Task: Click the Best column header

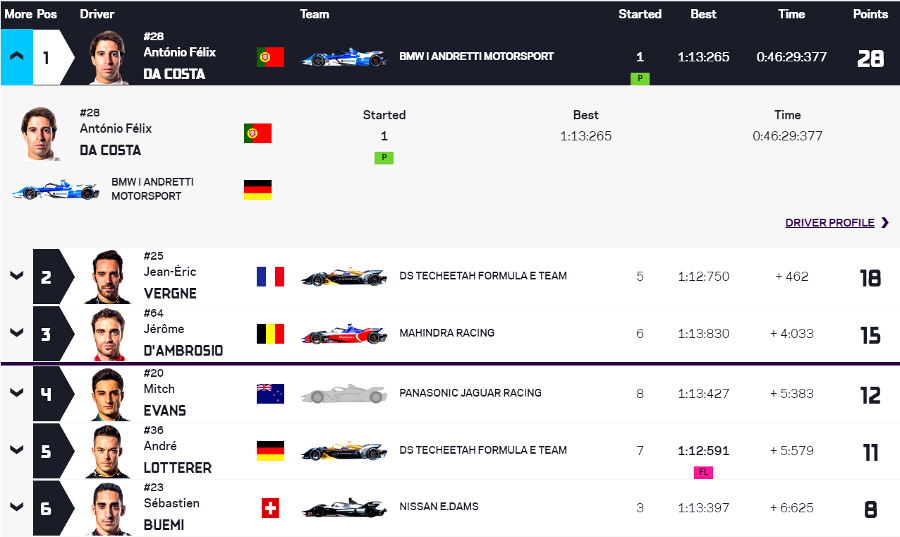Action: [703, 14]
